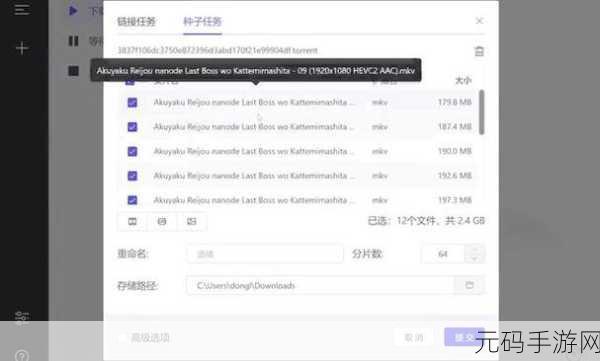Click the 192.6 MB size value
The height and width of the screenshot is (361, 600).
(x=455, y=176)
